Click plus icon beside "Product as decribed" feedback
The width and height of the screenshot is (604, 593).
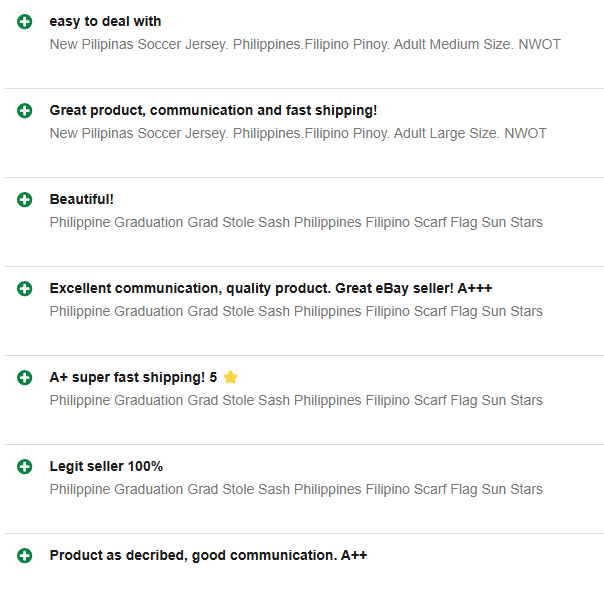[x=25, y=556]
